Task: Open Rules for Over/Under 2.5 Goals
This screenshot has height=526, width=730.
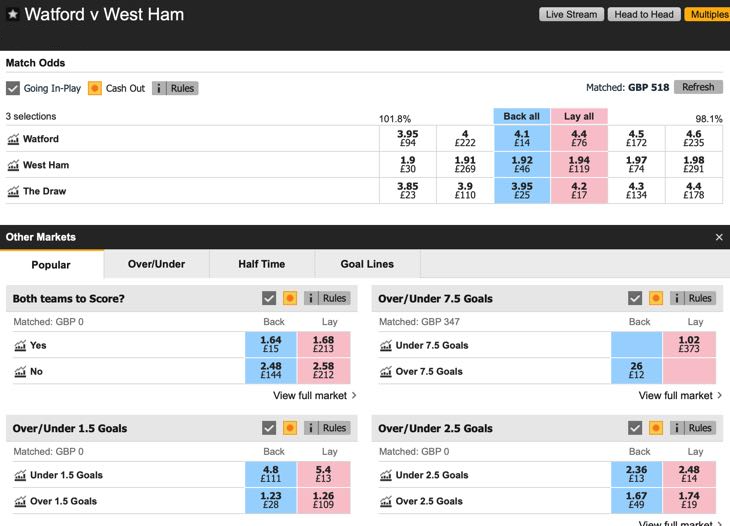Action: pos(693,428)
